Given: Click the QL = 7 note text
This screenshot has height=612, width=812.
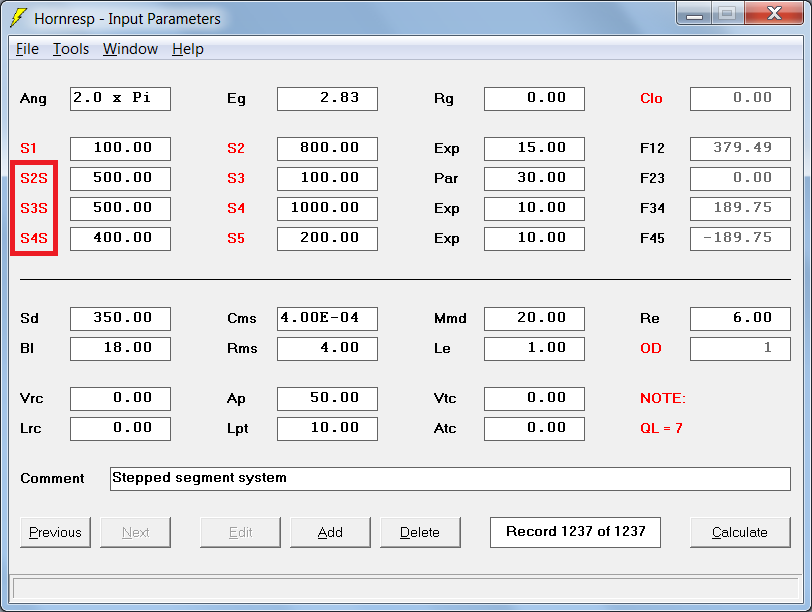Looking at the screenshot, I should [661, 429].
